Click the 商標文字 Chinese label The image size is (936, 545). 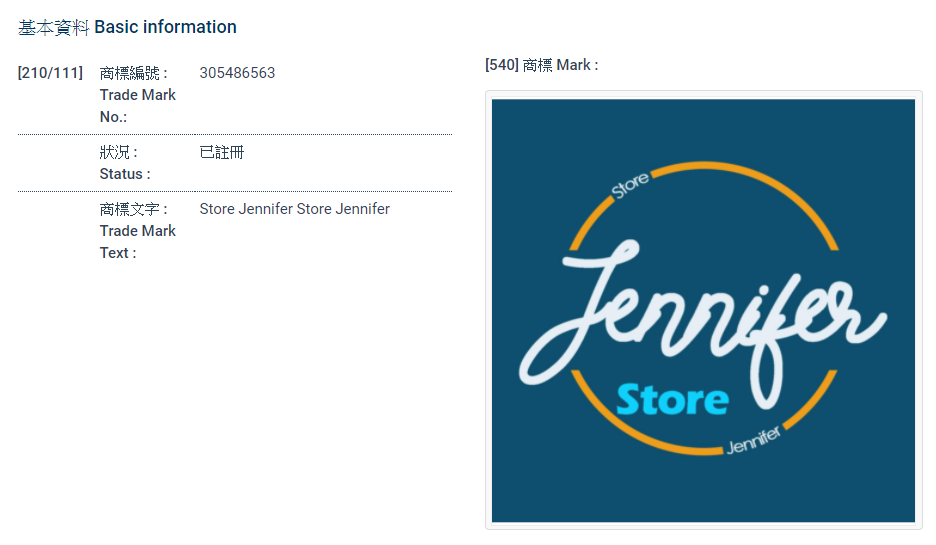coord(133,209)
